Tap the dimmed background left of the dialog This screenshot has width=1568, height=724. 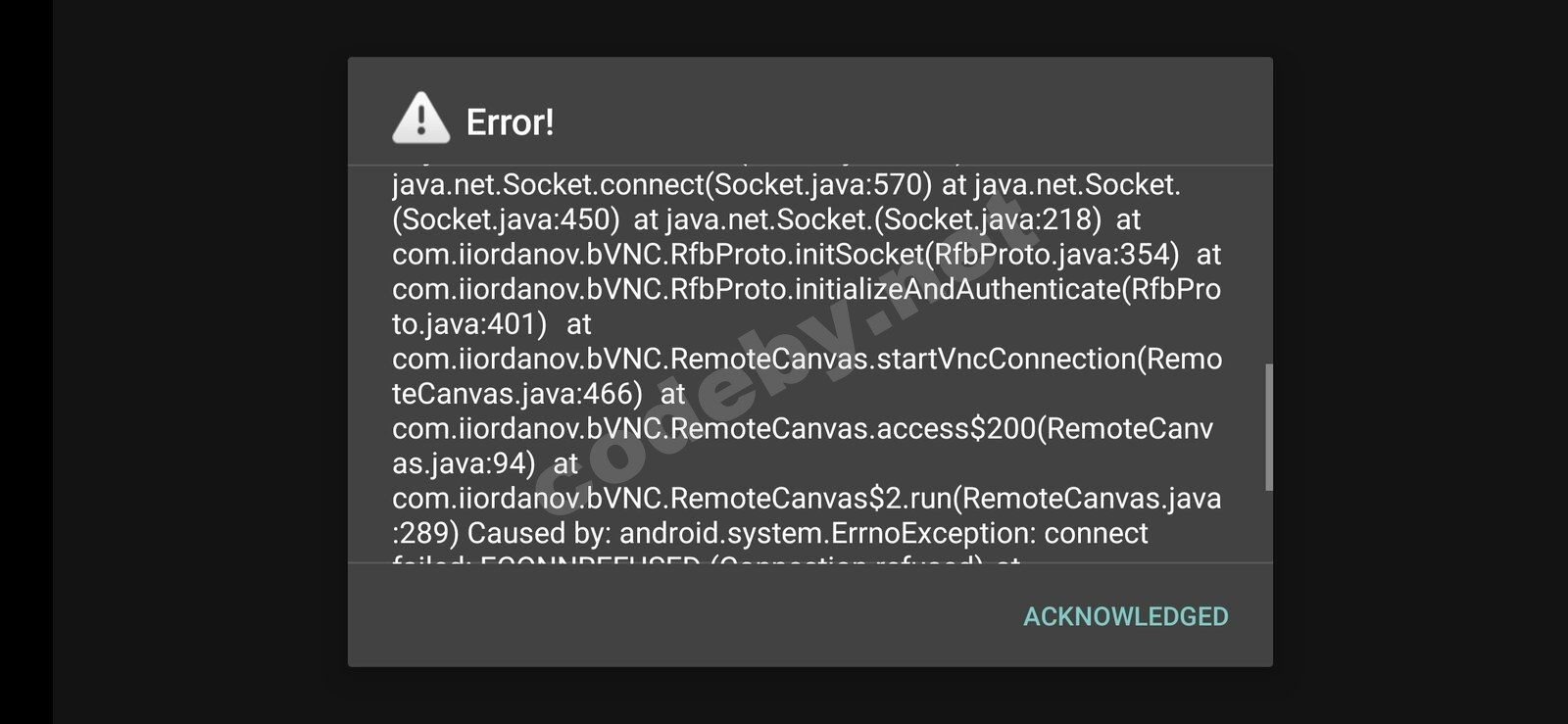tap(196, 362)
